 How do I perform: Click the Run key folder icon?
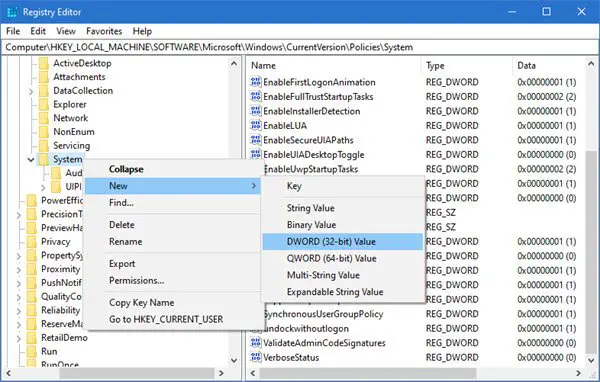click(32, 351)
